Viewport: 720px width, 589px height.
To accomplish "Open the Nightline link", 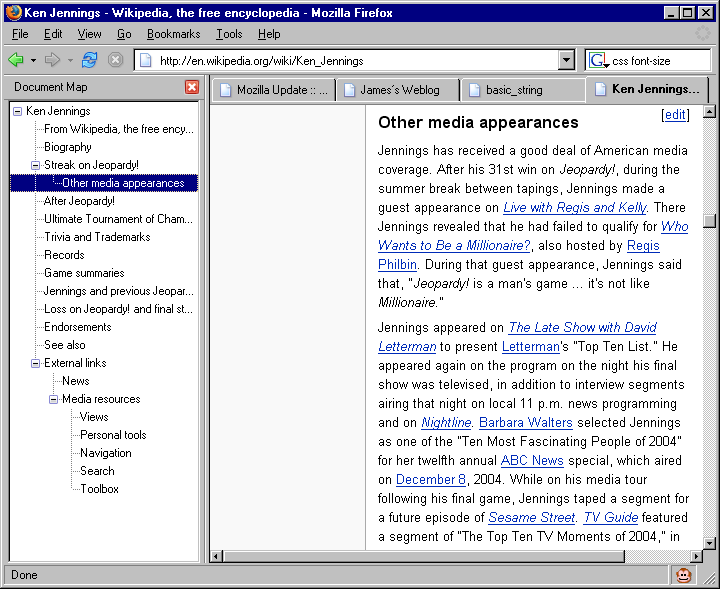I will 446,422.
